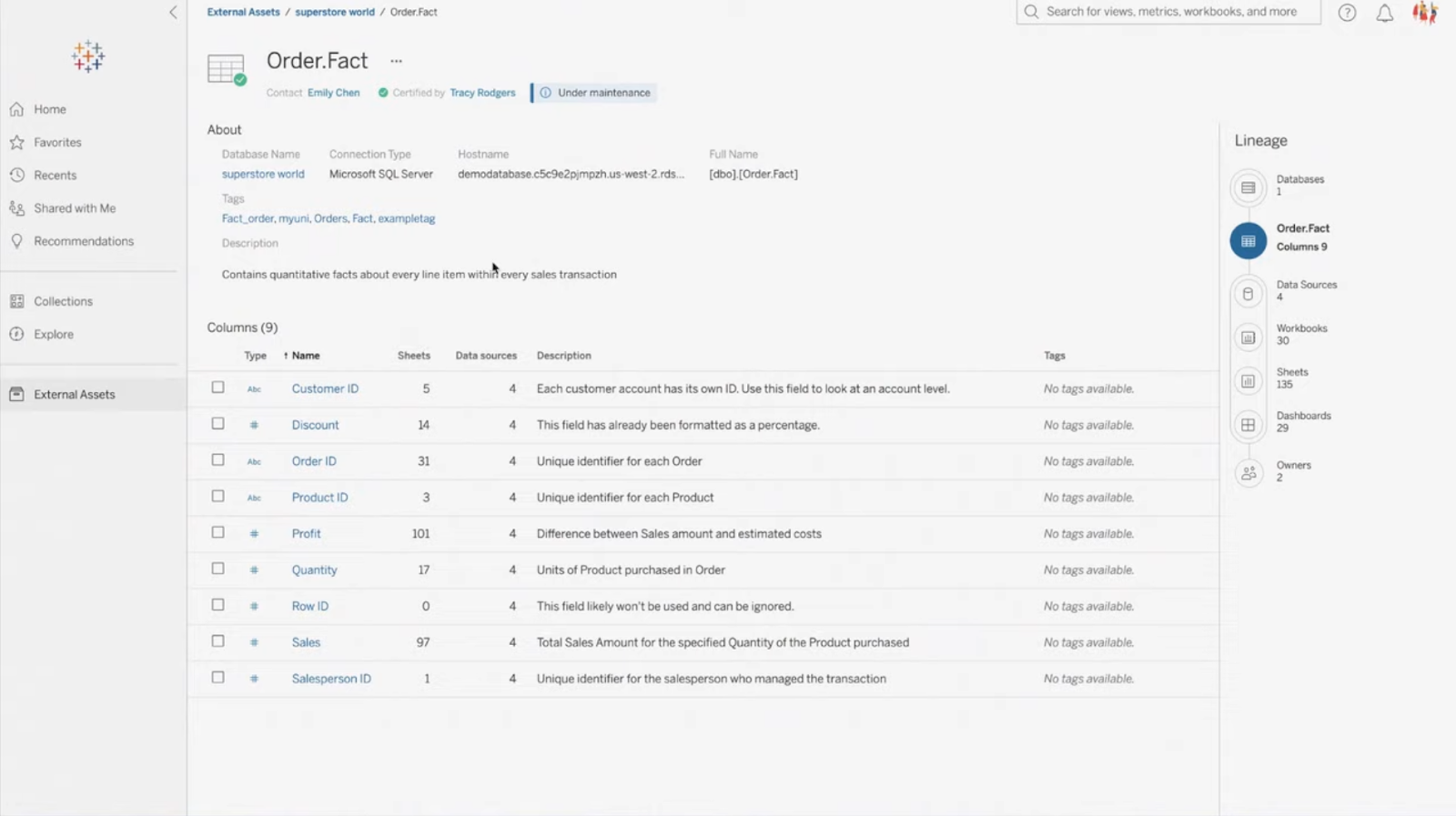The width and height of the screenshot is (1456, 816).
Task: Check the Discount row checkbox
Action: (217, 424)
